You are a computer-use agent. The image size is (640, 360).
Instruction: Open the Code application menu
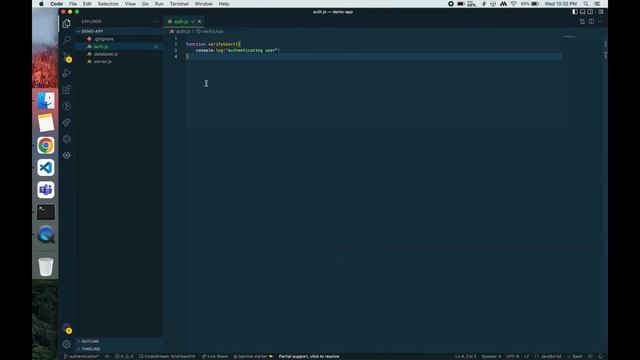tap(56, 4)
